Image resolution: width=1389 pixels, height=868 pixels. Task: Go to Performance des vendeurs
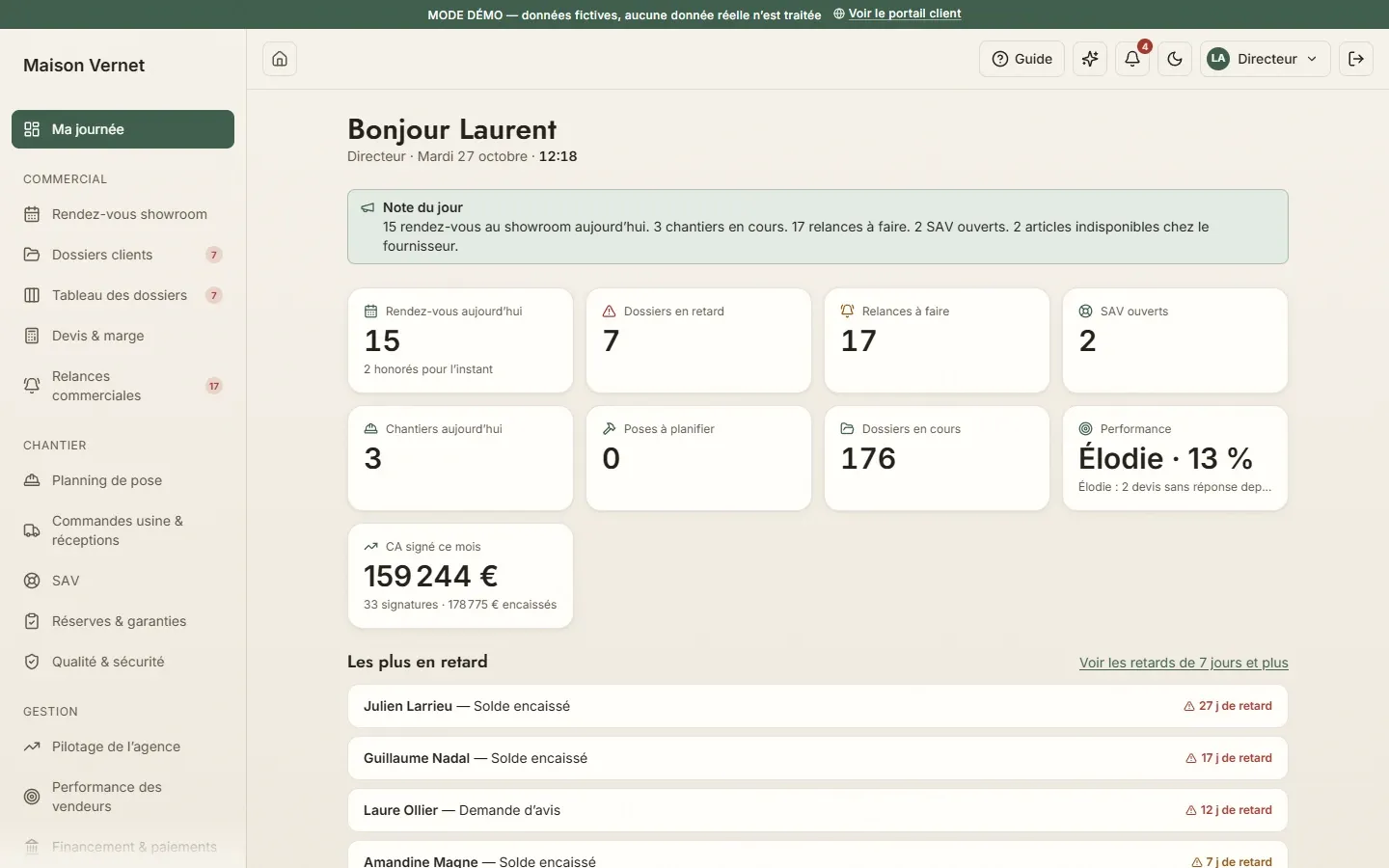click(123, 797)
